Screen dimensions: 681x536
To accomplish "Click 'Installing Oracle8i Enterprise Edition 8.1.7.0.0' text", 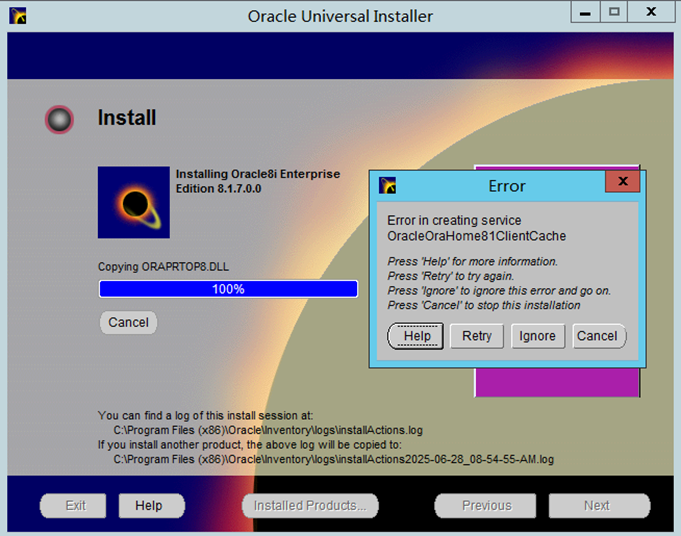I will click(x=258, y=181).
